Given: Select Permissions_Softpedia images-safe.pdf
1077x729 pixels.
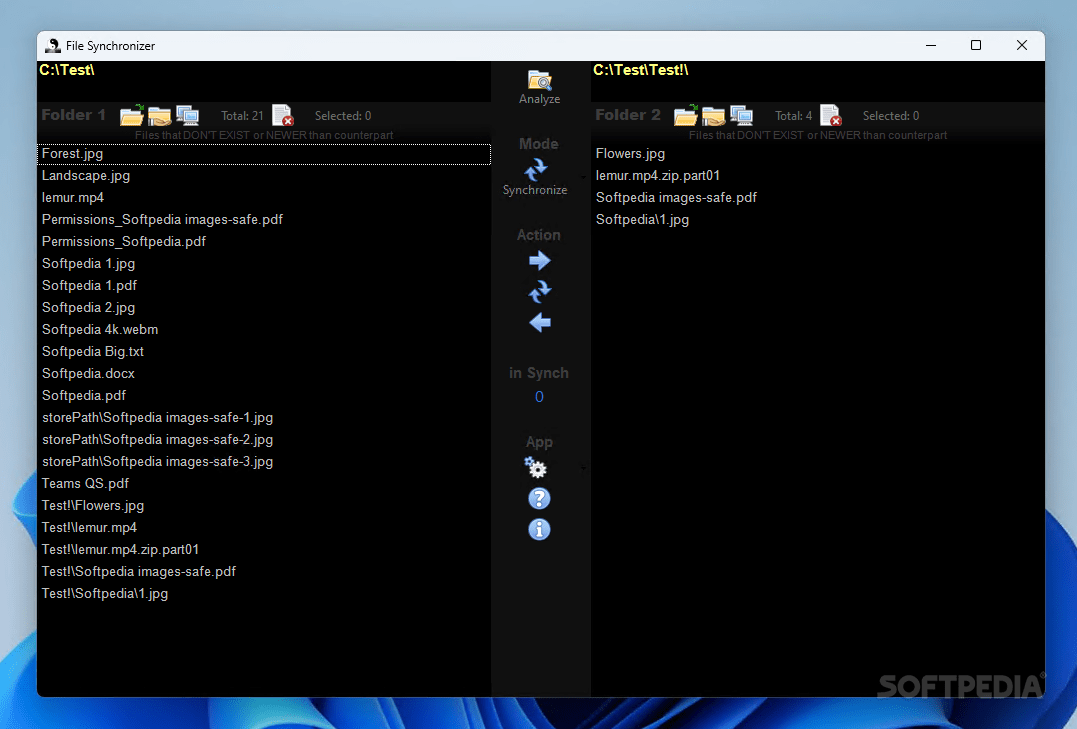Looking at the screenshot, I should 264,220.
